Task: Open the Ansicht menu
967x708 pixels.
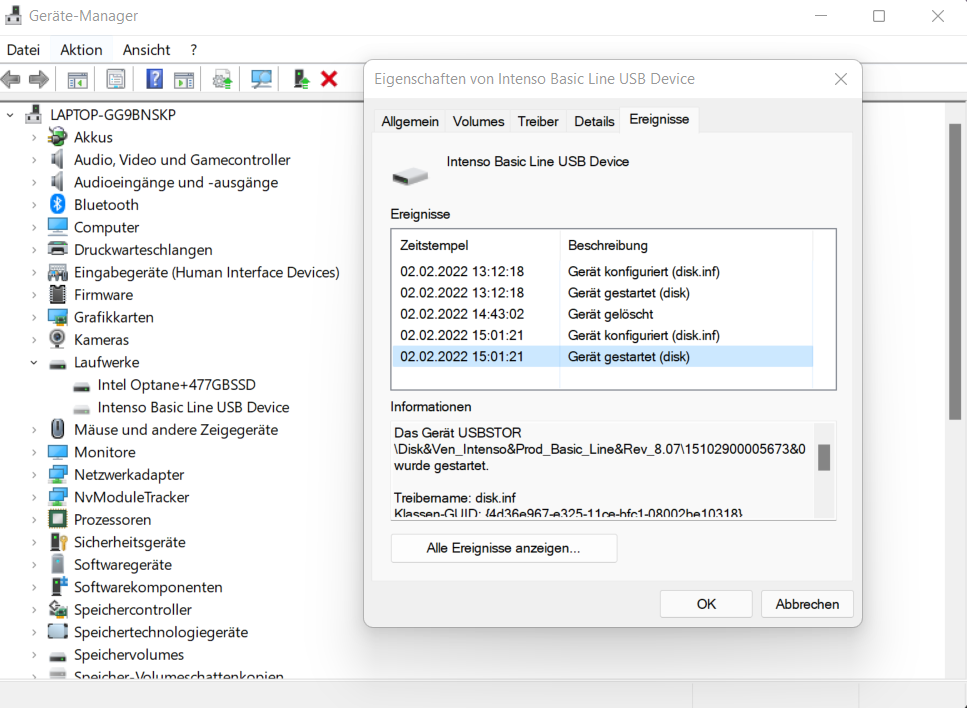Action: (x=146, y=50)
